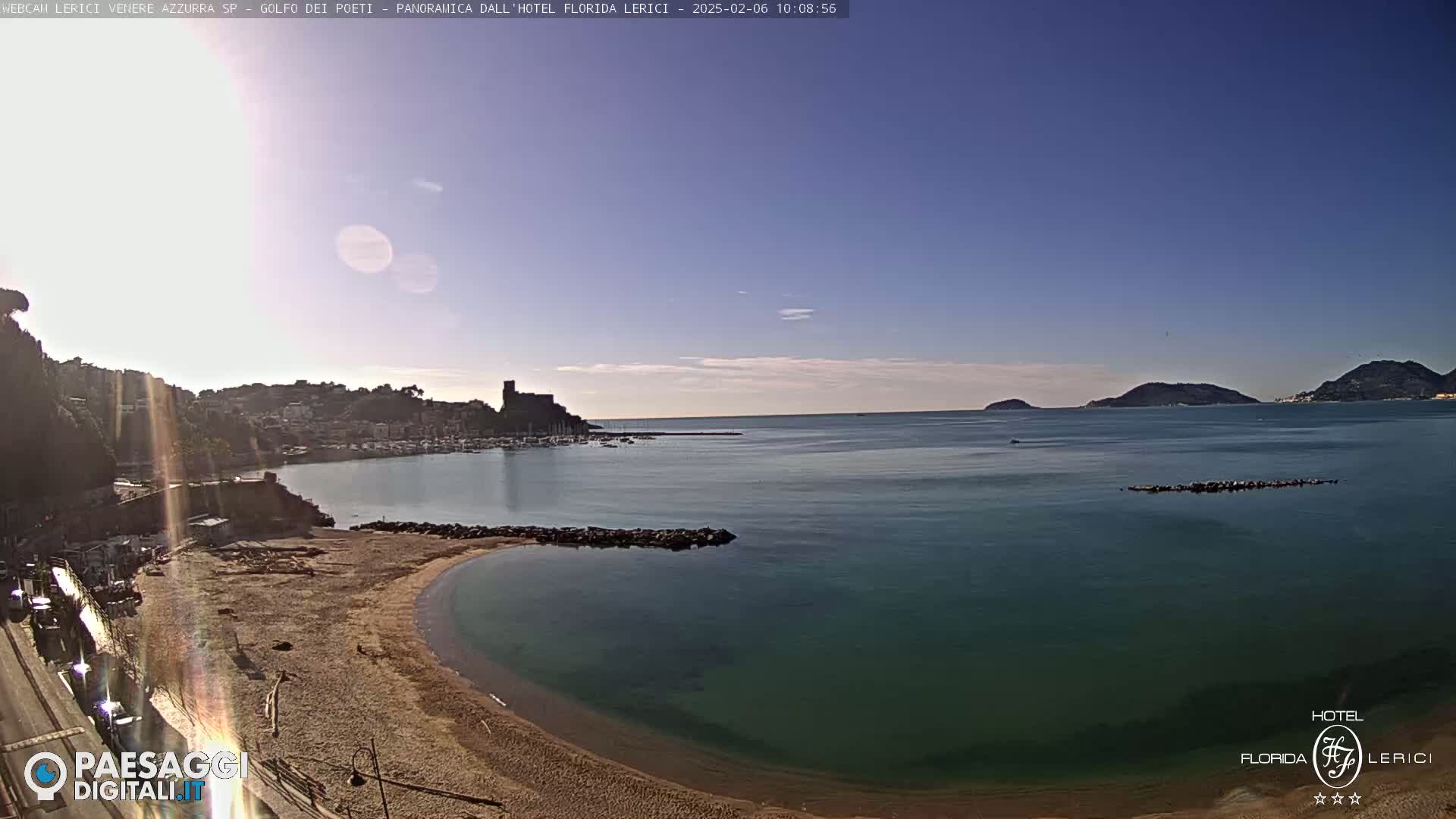Click the timestamp 2025-02-06 10:08:56 in the caption
Viewport: 1456px width, 819px height.
pos(764,8)
